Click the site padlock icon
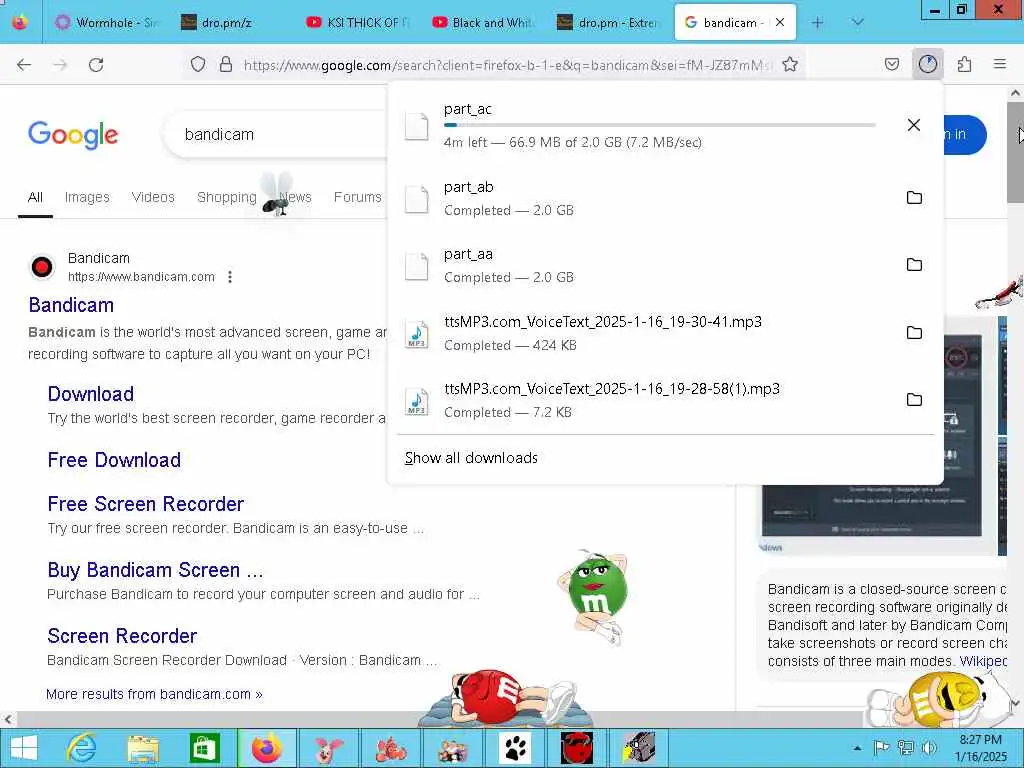 click(225, 64)
